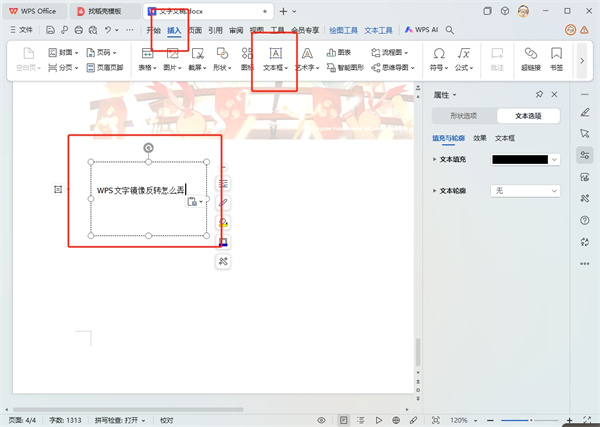Click the 书签 bookmark icon
This screenshot has width=600, height=427.
(x=556, y=59)
